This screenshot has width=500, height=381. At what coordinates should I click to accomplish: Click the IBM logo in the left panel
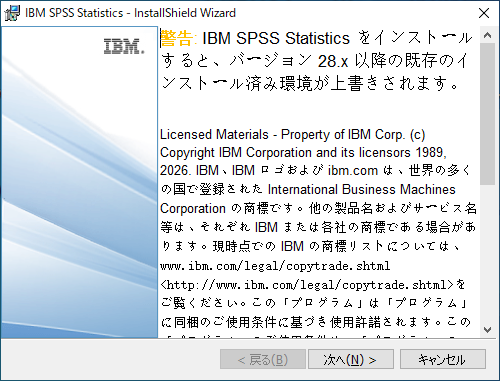pyautogui.click(x=124, y=46)
